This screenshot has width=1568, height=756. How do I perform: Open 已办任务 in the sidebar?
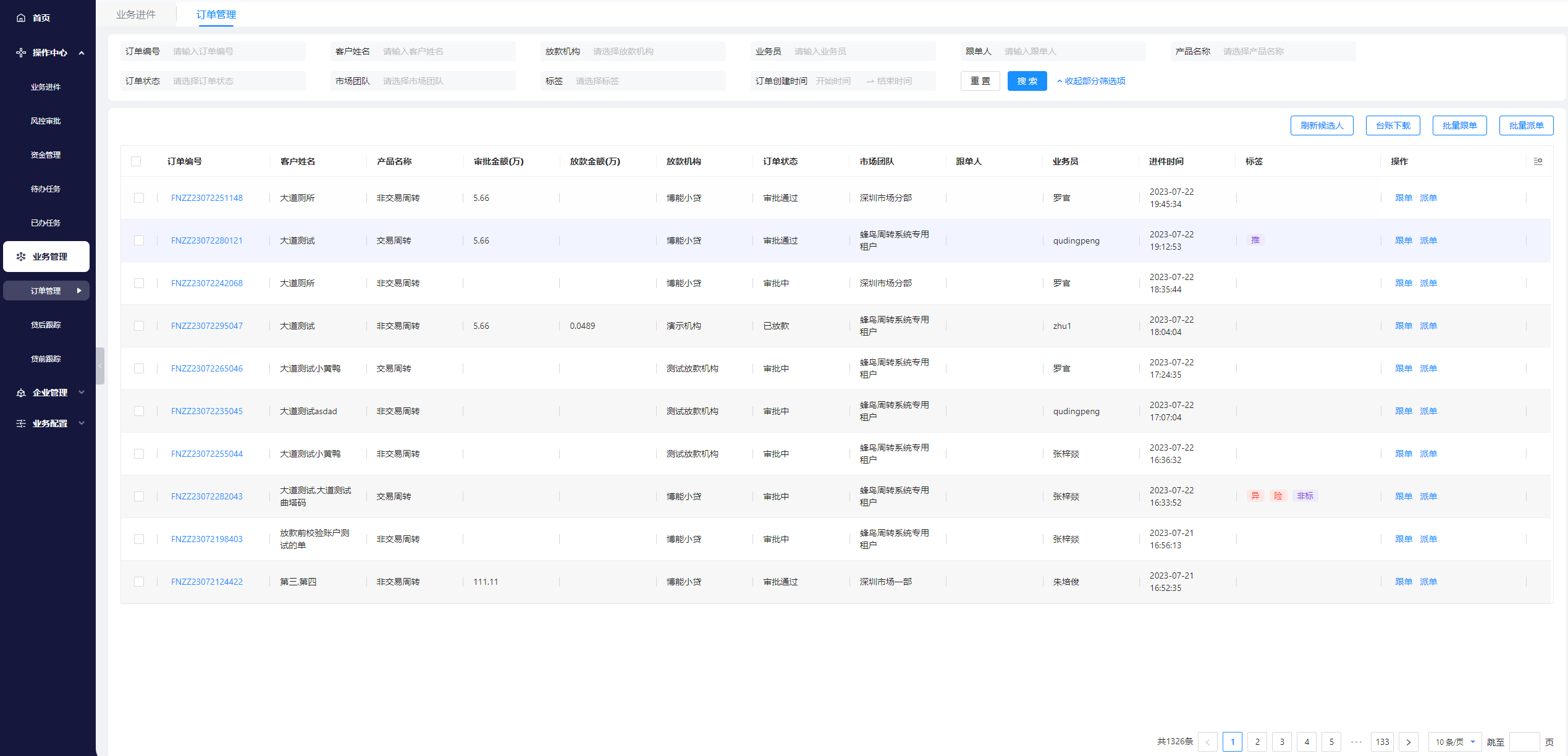pos(46,223)
